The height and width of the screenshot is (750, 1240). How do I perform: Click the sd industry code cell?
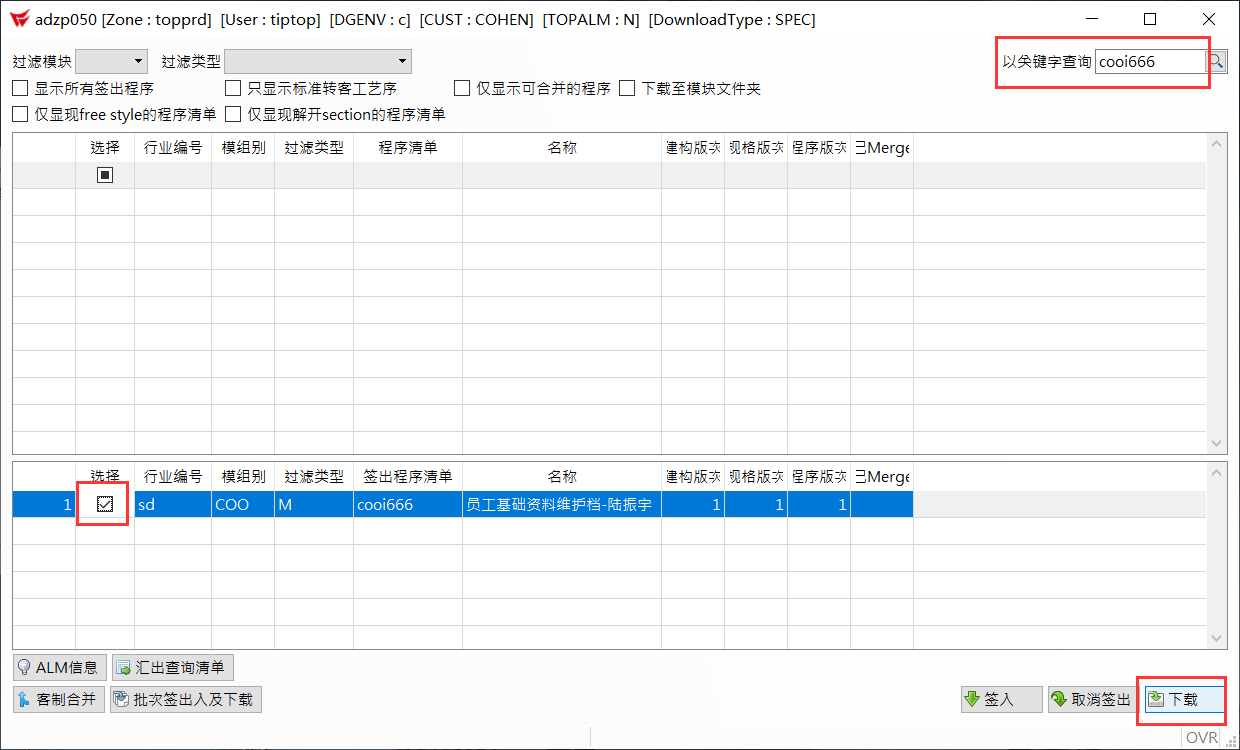173,504
